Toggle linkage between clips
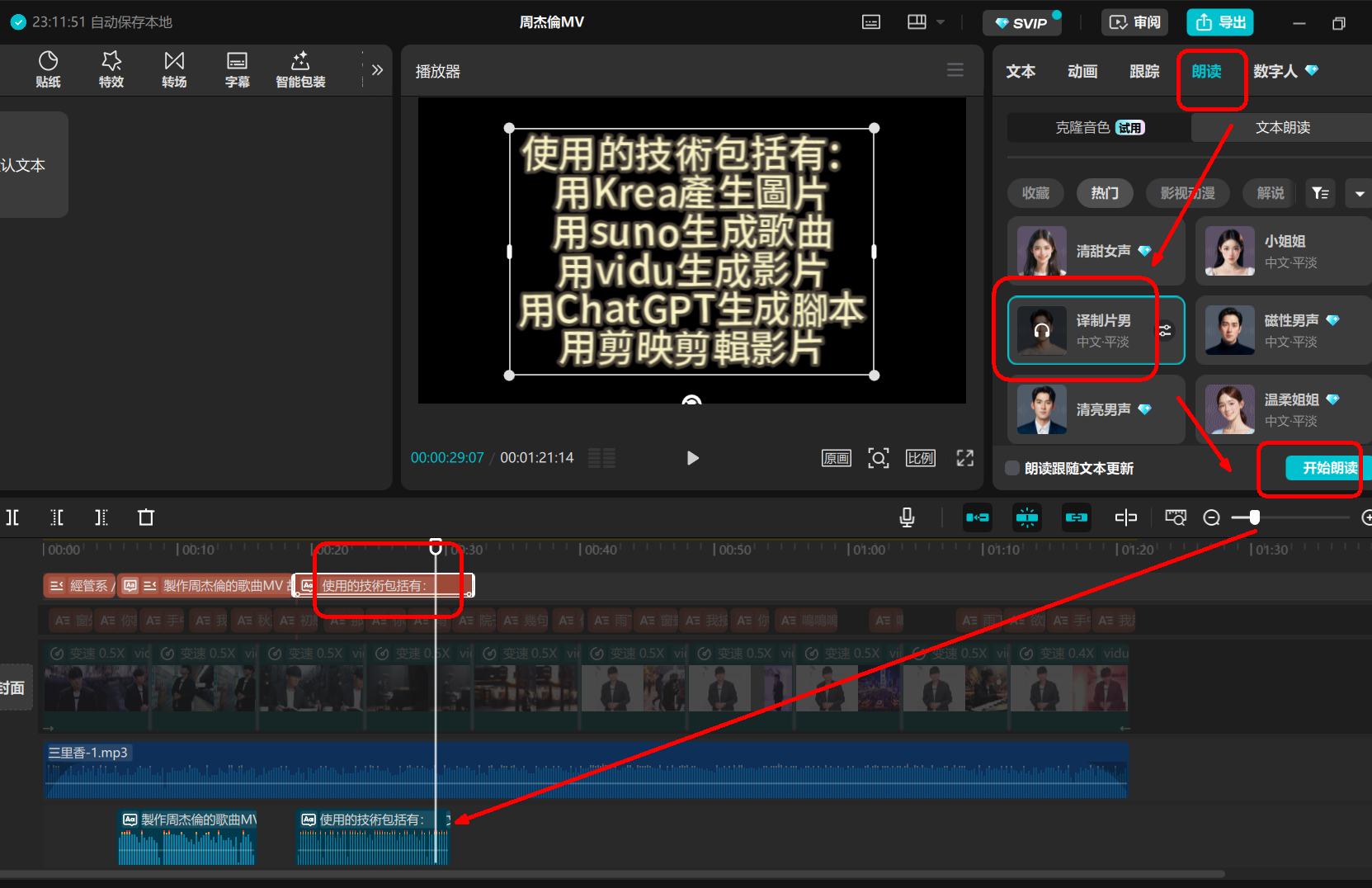1372x888 pixels. [x=1077, y=517]
